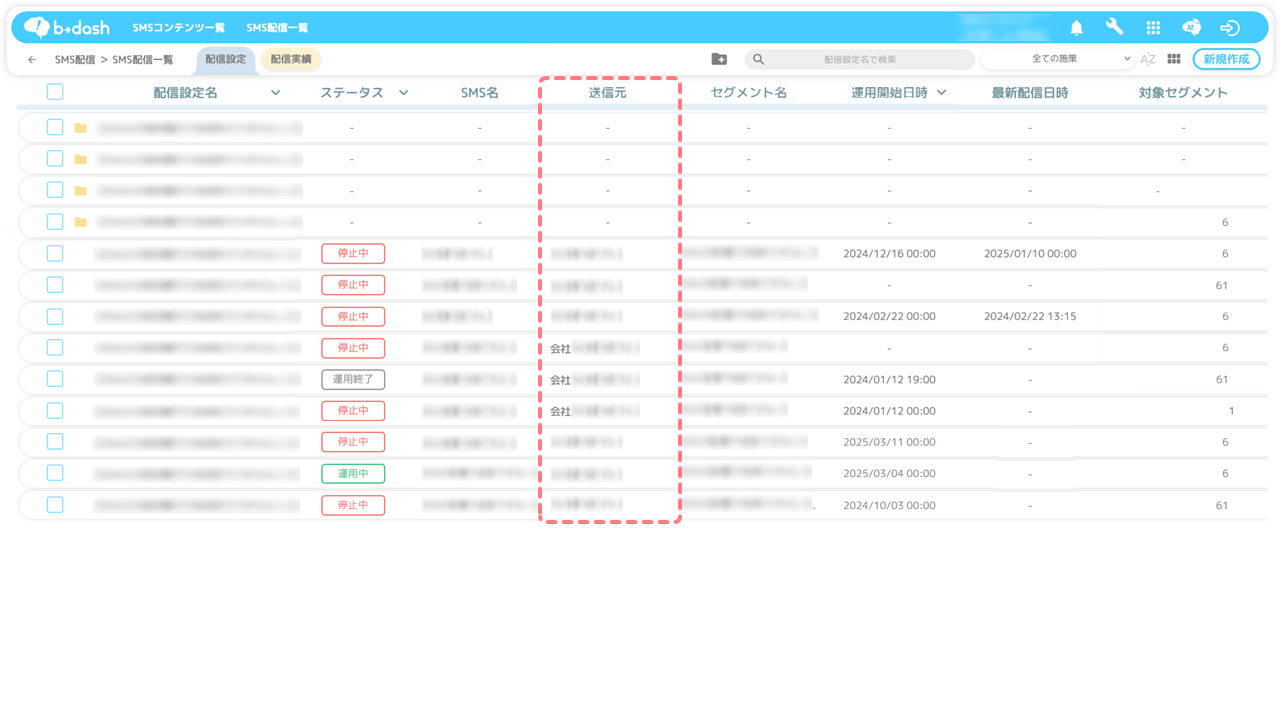Open the apps grid menu in header
The image size is (1280, 720).
[x=1153, y=28]
